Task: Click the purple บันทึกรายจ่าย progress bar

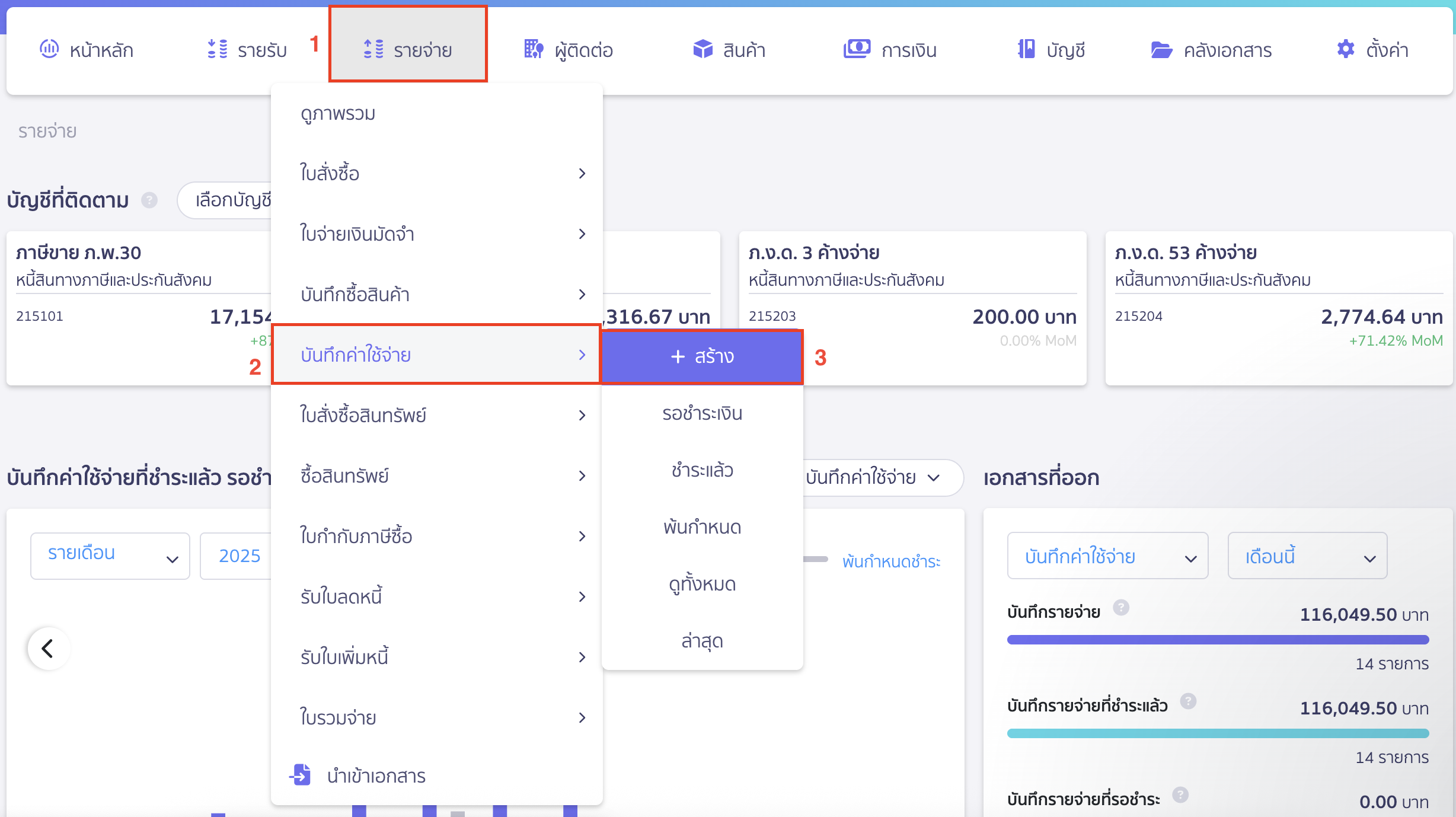Action: click(1218, 640)
